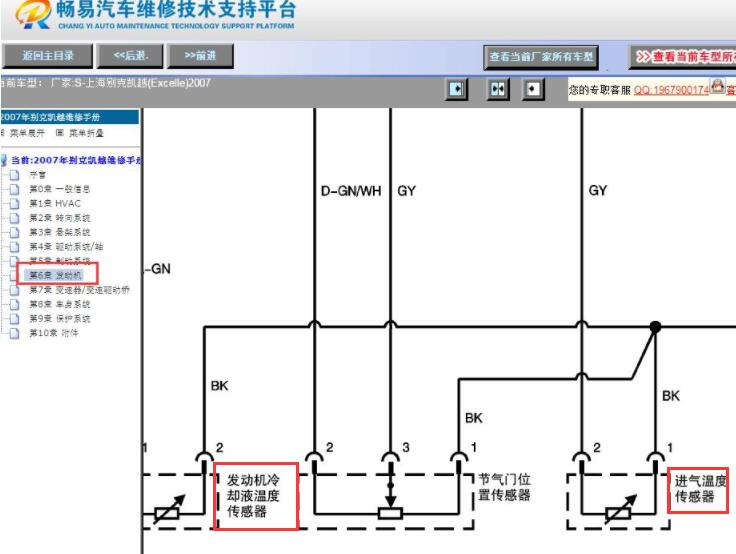
Task: Click the -GN wire label at diagram edge
Action: tap(157, 269)
